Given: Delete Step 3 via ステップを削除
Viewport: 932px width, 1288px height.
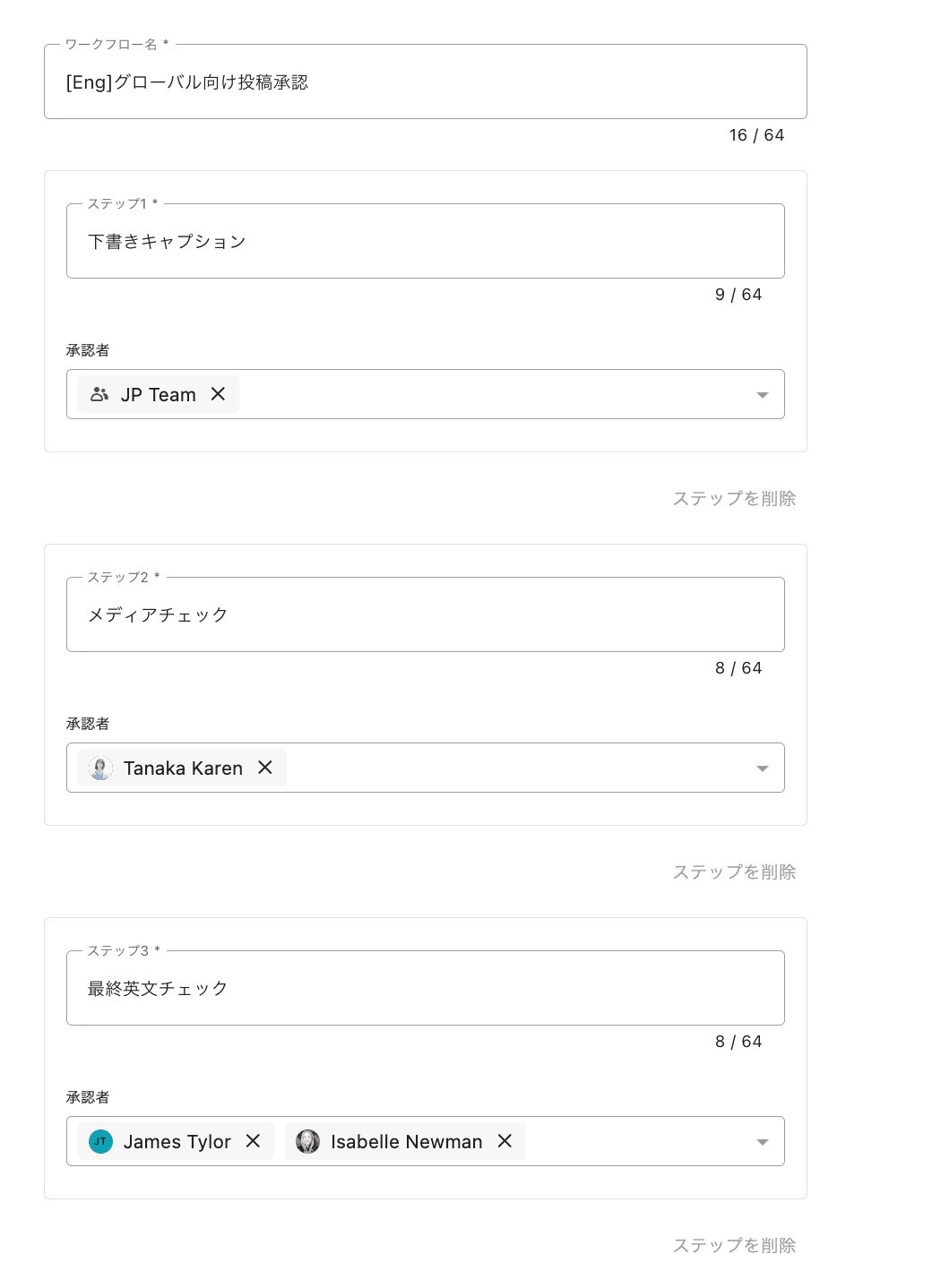Looking at the screenshot, I should [734, 1245].
